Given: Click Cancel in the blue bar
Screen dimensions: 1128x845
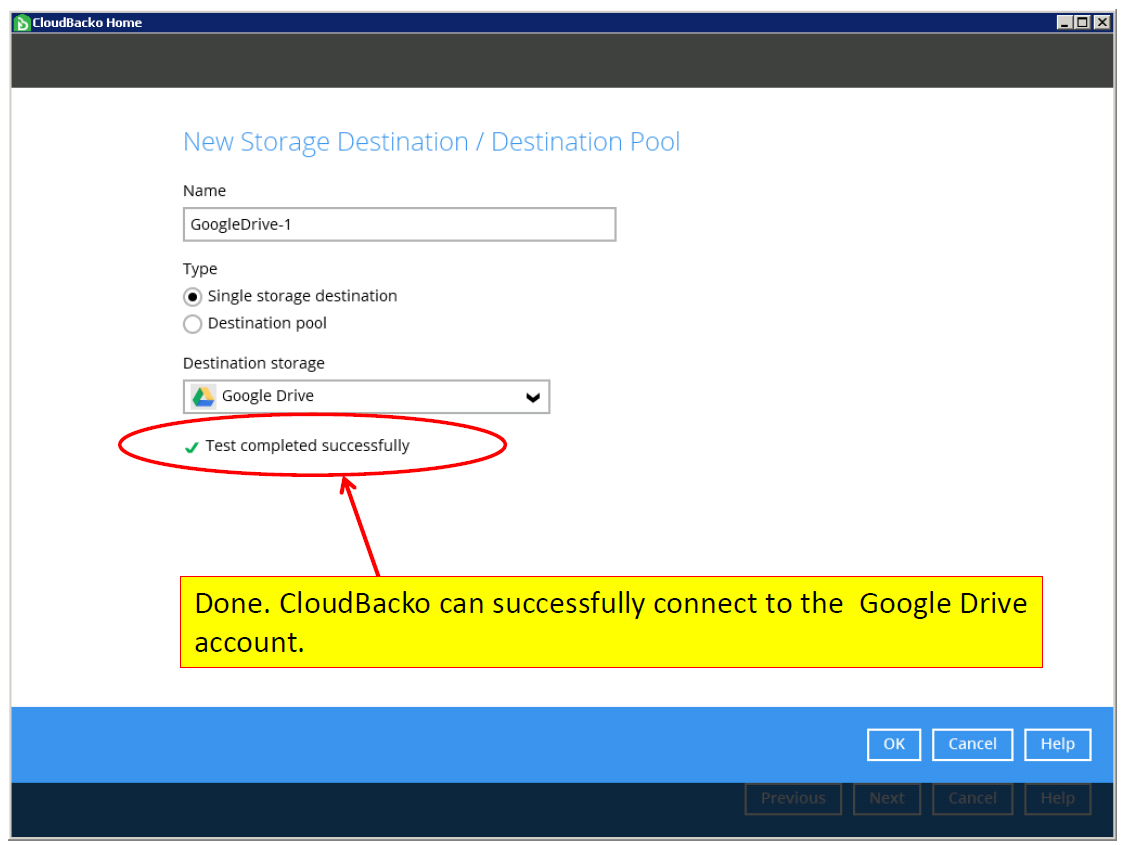Looking at the screenshot, I should pyautogui.click(x=972, y=744).
